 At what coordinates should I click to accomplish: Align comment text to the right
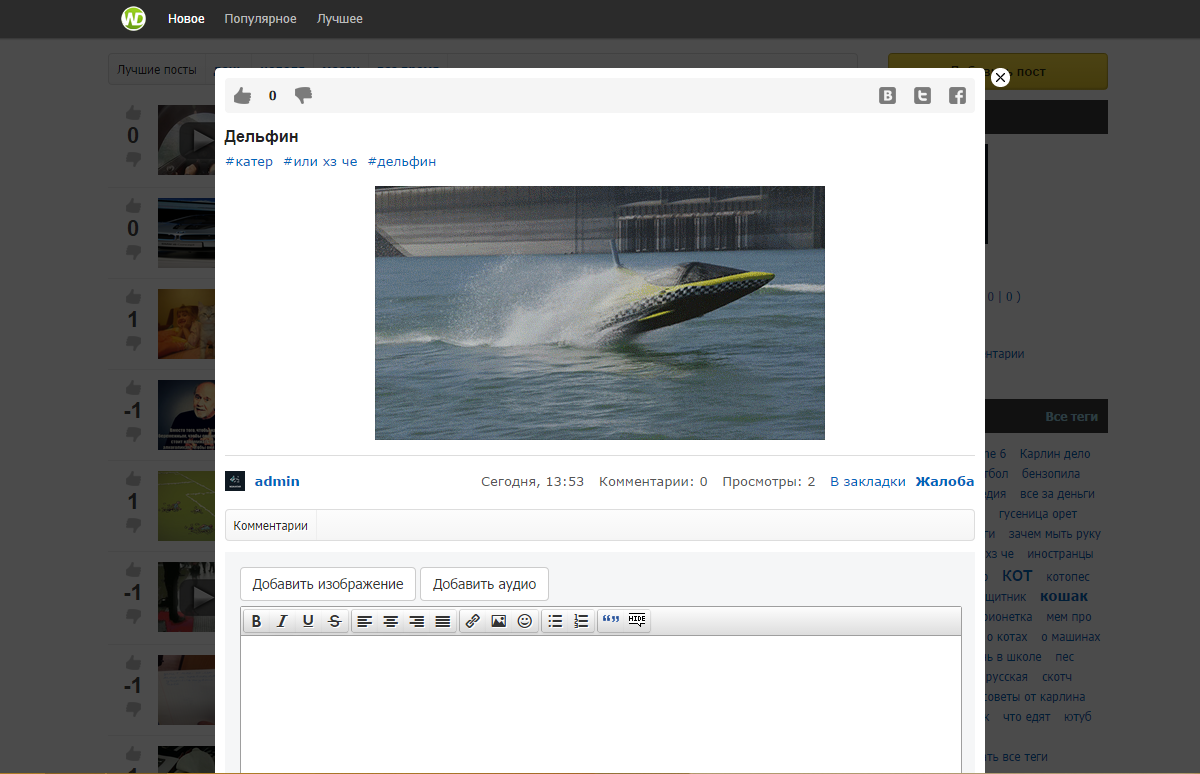click(417, 621)
